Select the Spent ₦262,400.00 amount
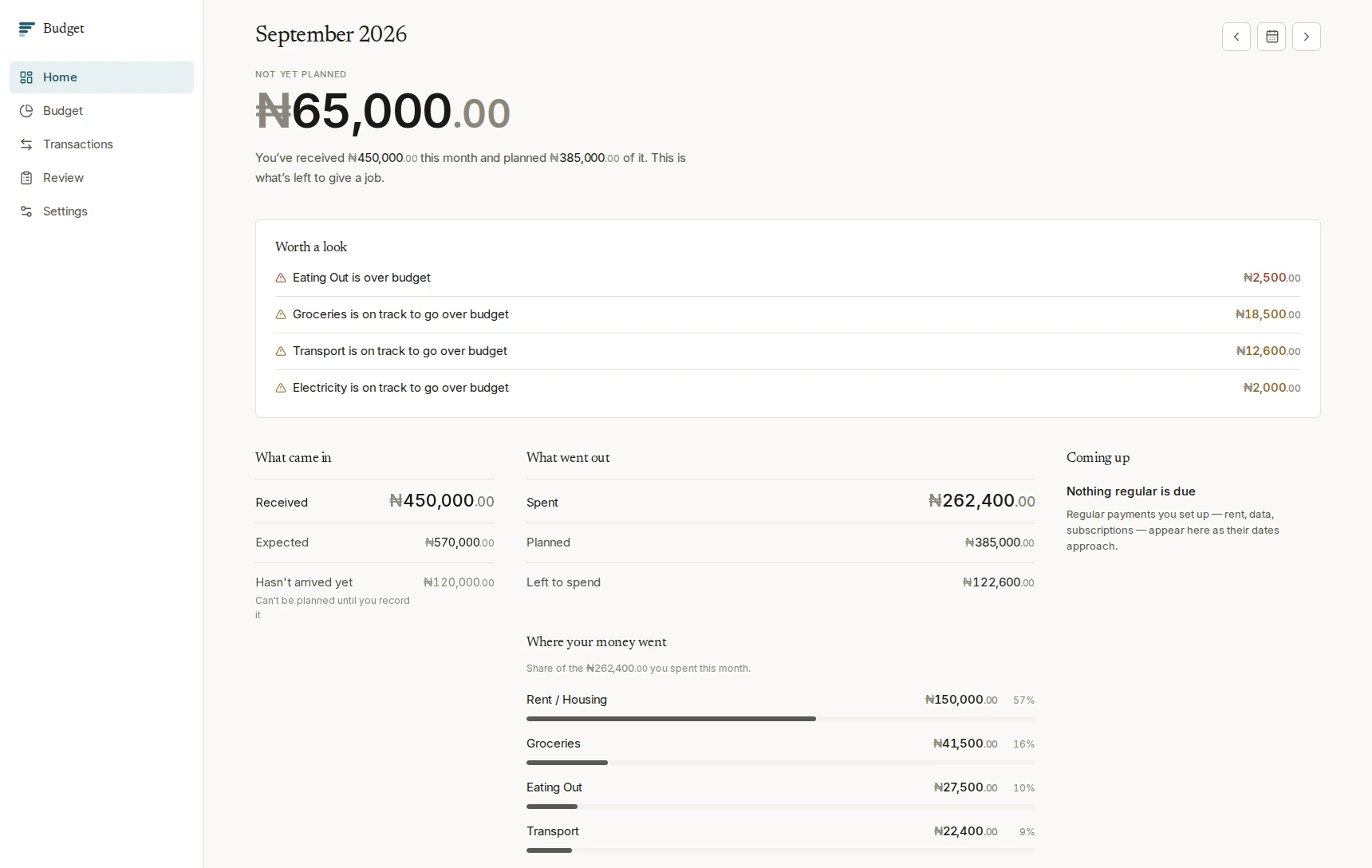The image size is (1372, 868). click(981, 501)
